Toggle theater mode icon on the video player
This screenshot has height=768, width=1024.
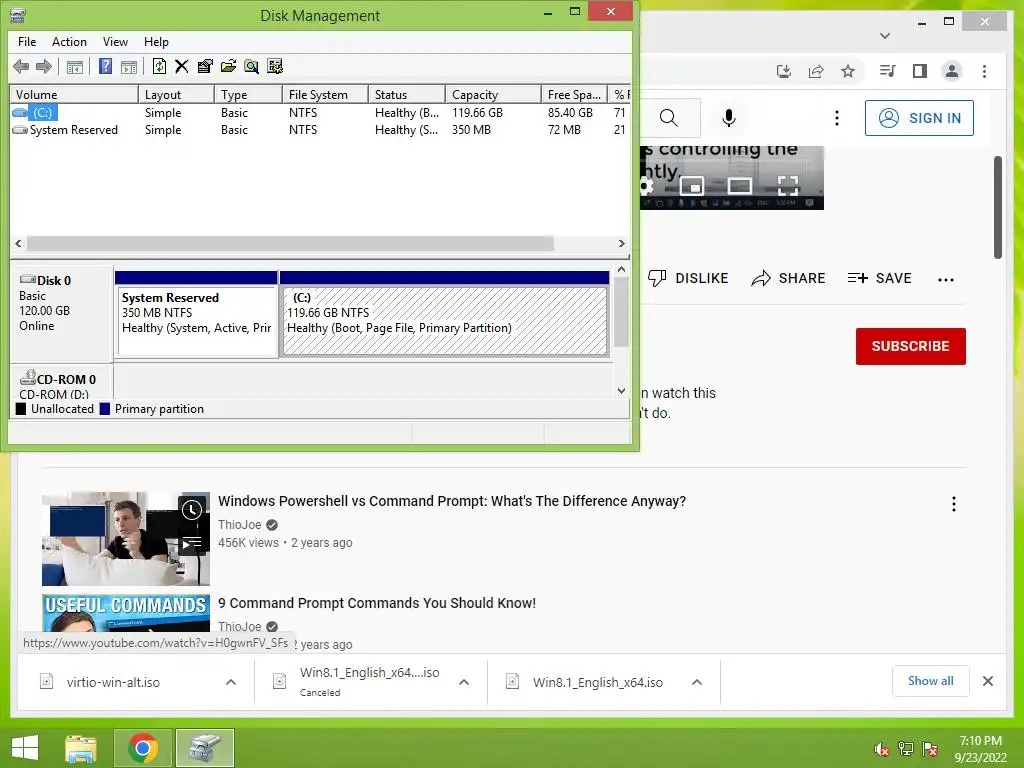tap(740, 186)
